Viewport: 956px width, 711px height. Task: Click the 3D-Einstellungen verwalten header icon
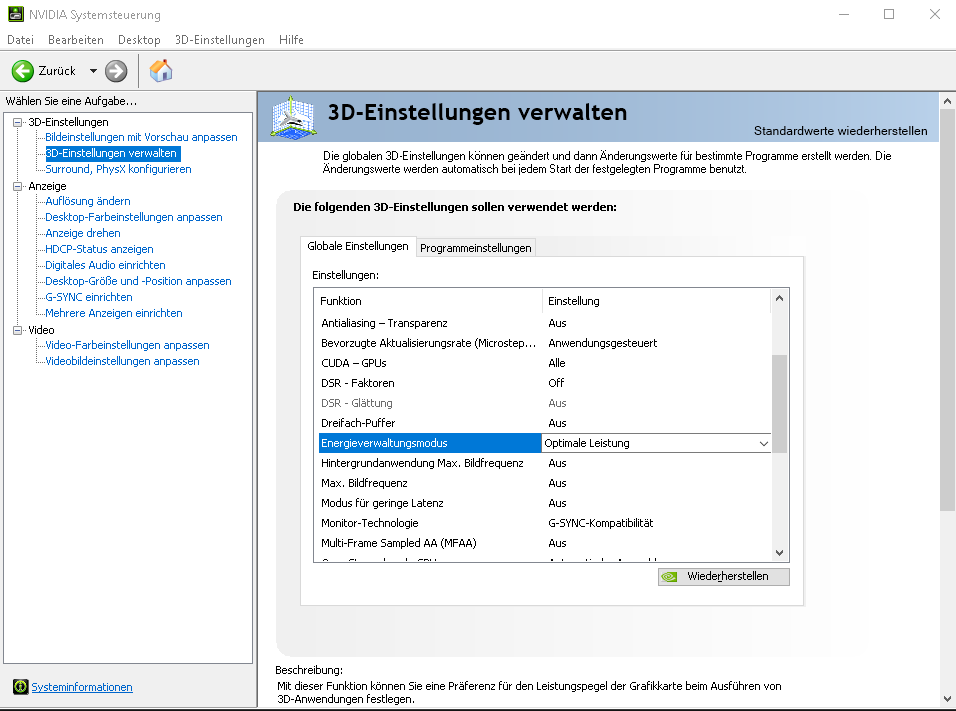(x=293, y=118)
